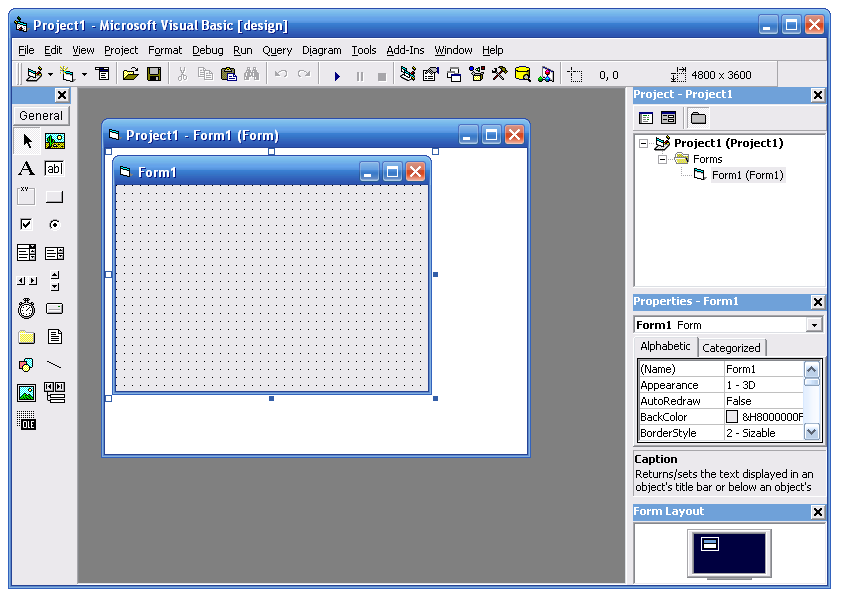Click the BorderStyle property value
841x599 pixels.
tap(764, 433)
